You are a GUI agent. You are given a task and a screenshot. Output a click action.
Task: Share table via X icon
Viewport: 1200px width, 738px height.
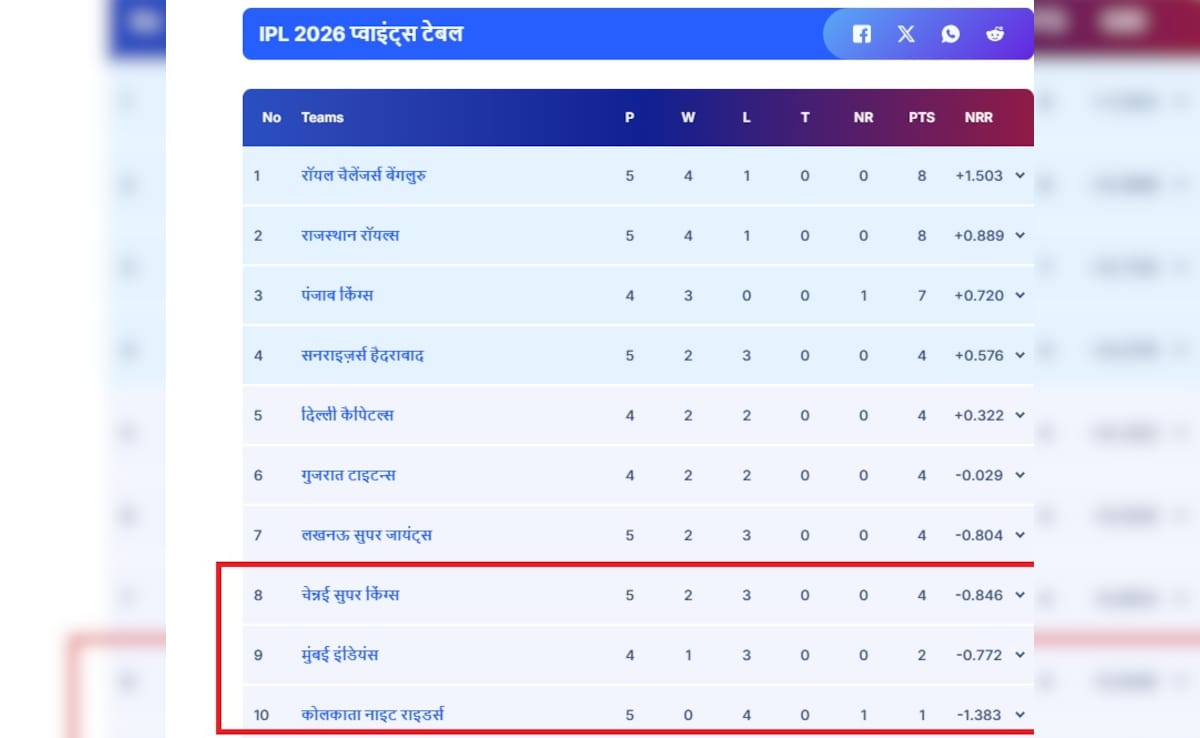click(x=906, y=34)
